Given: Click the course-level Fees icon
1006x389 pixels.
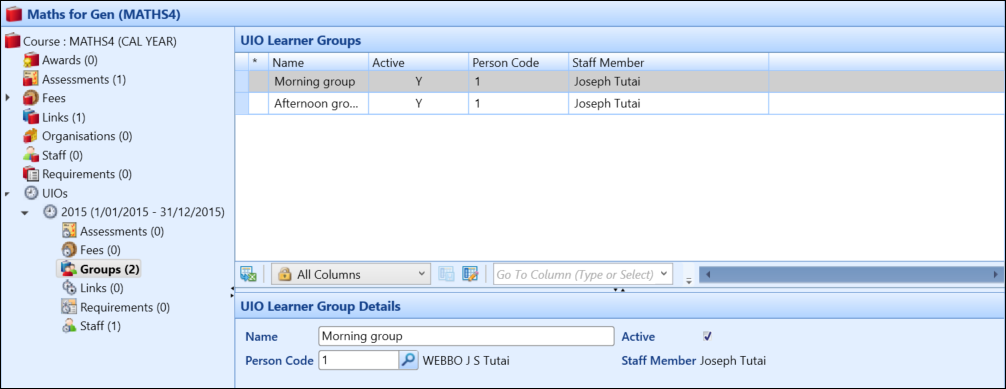Looking at the screenshot, I should click(31, 98).
